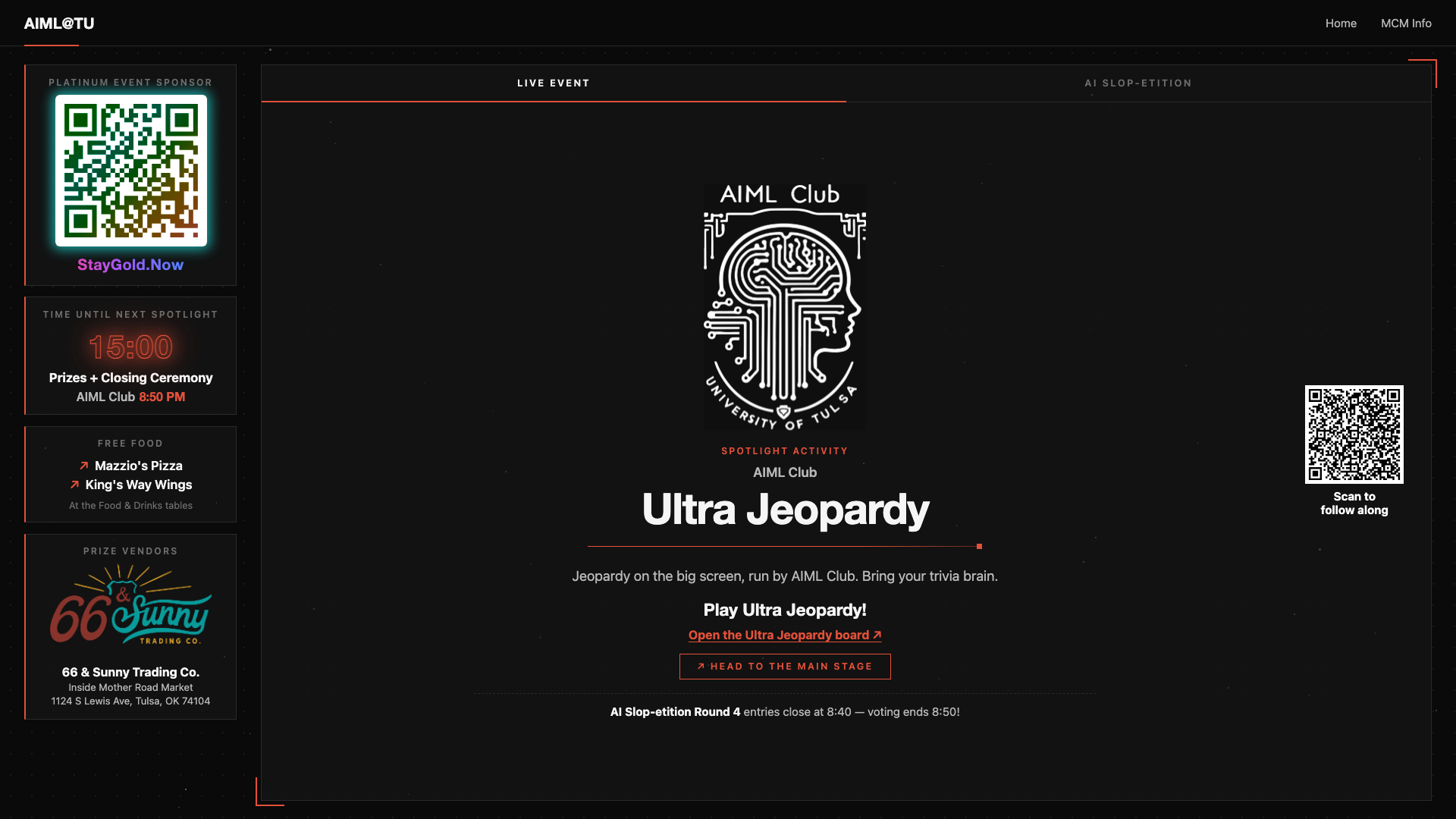Click the AIML@TU site logo
This screenshot has width=1456, height=819.
59,24
